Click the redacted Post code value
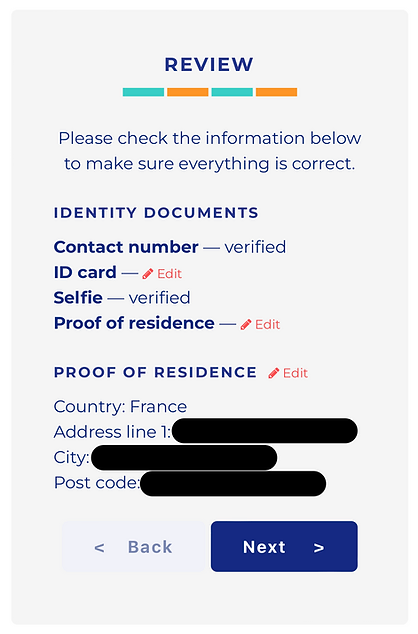418x634 pixels. (x=233, y=484)
